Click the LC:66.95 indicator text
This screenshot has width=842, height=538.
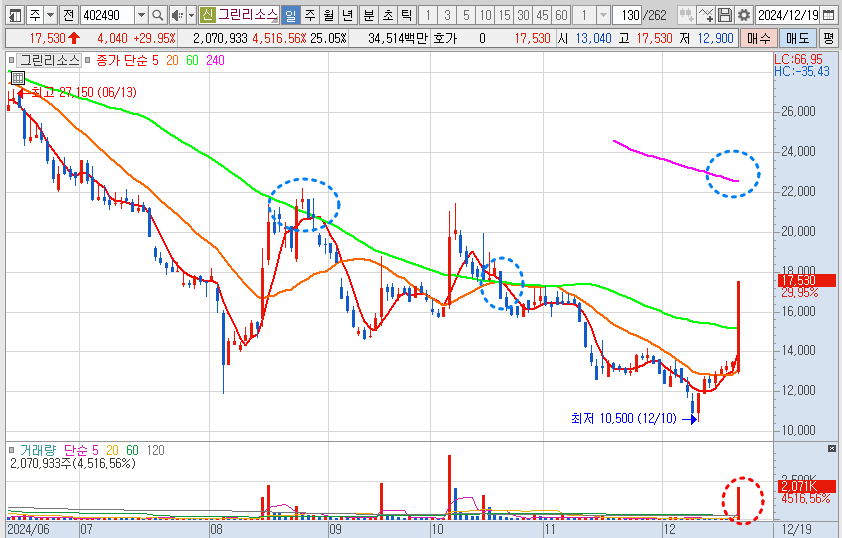click(x=799, y=59)
